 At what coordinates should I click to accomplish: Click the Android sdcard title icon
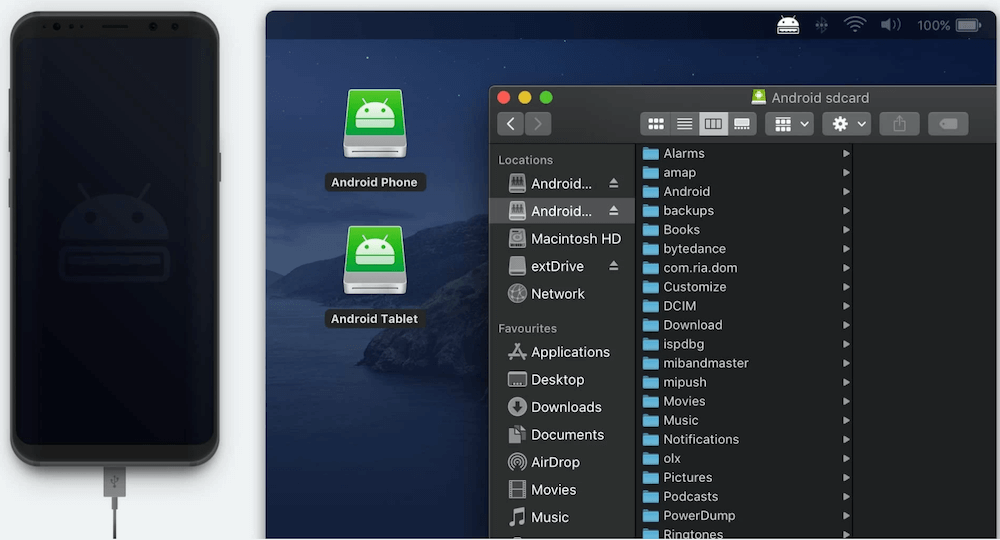point(758,97)
